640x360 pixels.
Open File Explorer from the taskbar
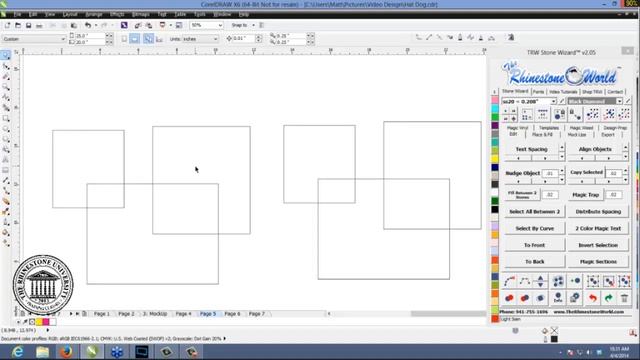(x=42, y=351)
